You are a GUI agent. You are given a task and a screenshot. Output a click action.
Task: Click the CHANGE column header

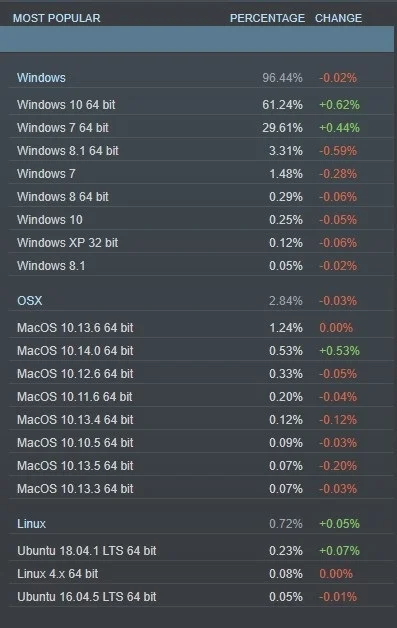(339, 18)
